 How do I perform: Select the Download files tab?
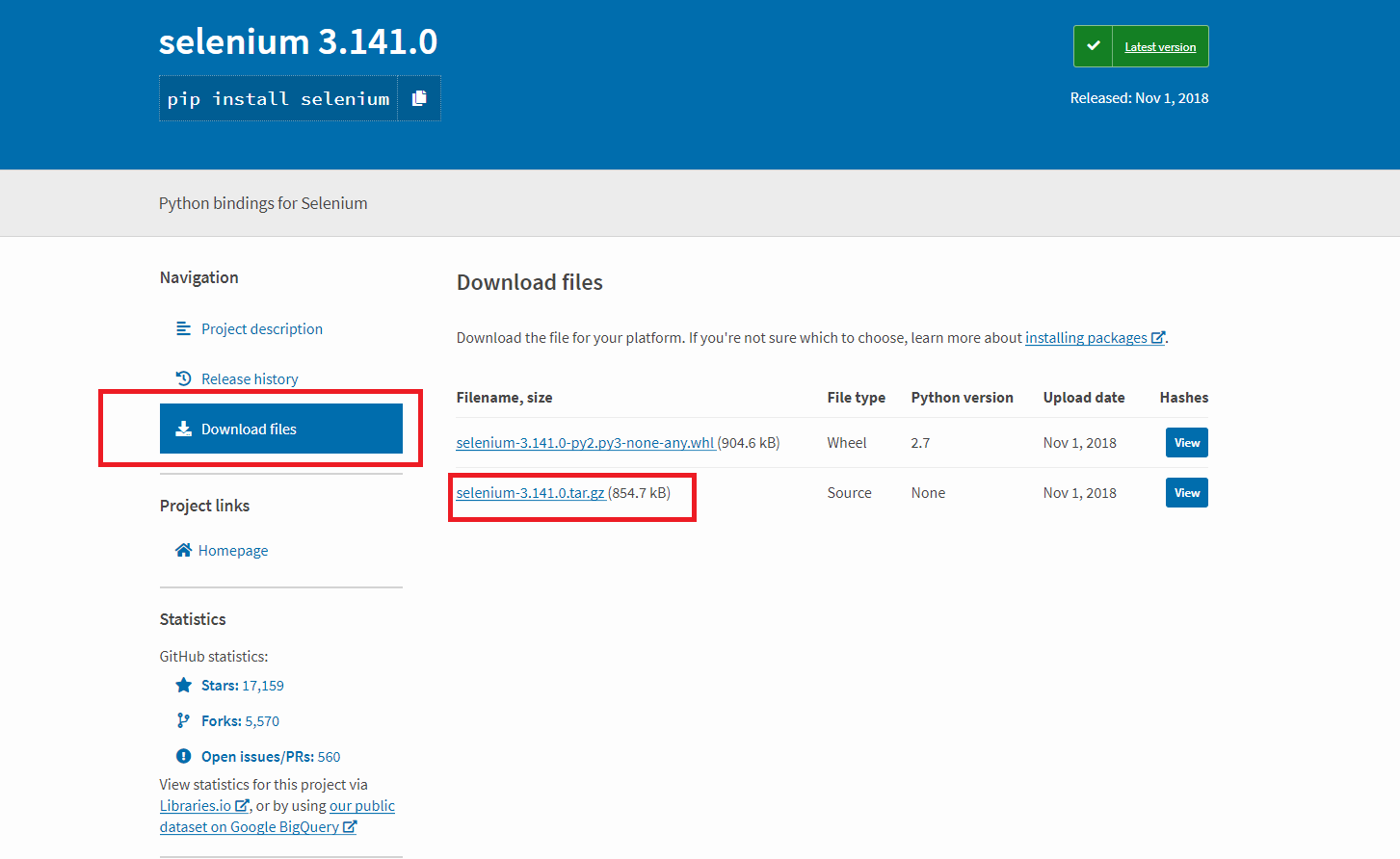(x=281, y=429)
